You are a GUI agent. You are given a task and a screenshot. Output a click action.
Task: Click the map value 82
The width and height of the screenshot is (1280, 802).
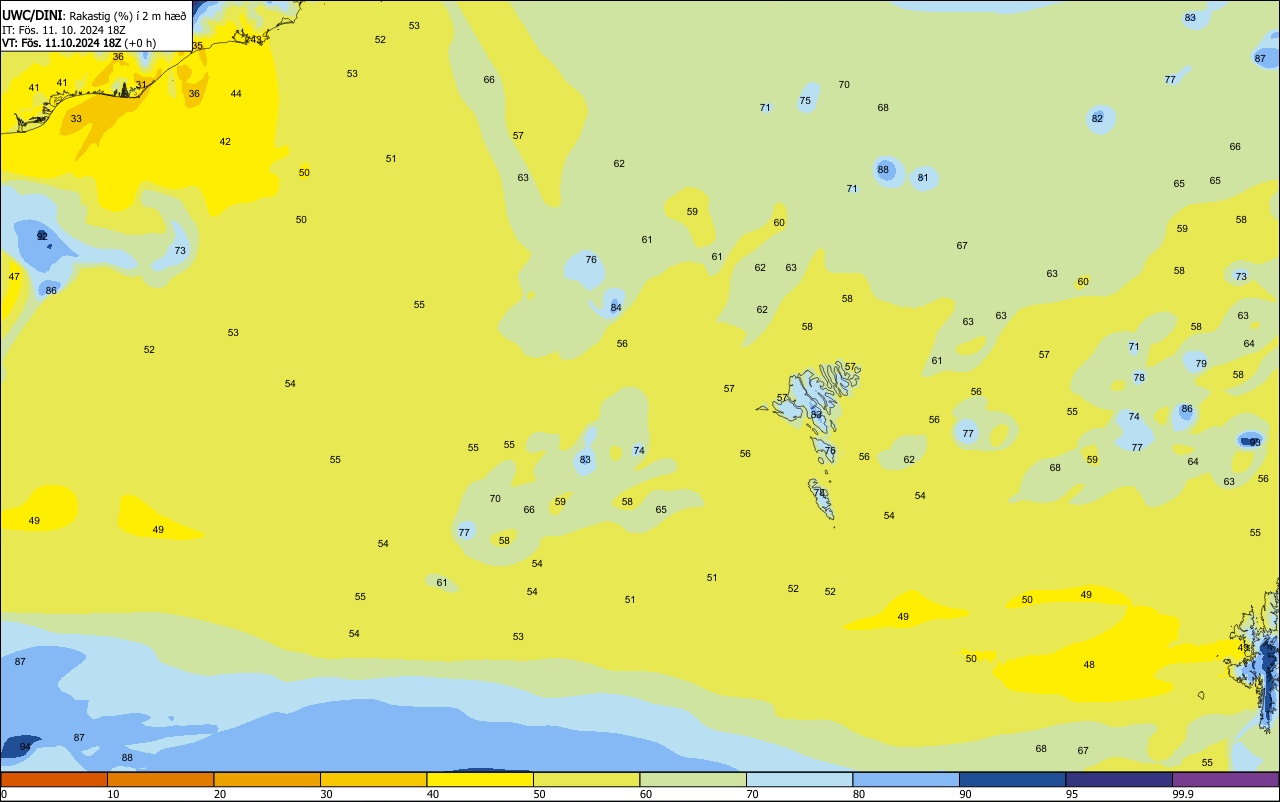(1097, 119)
